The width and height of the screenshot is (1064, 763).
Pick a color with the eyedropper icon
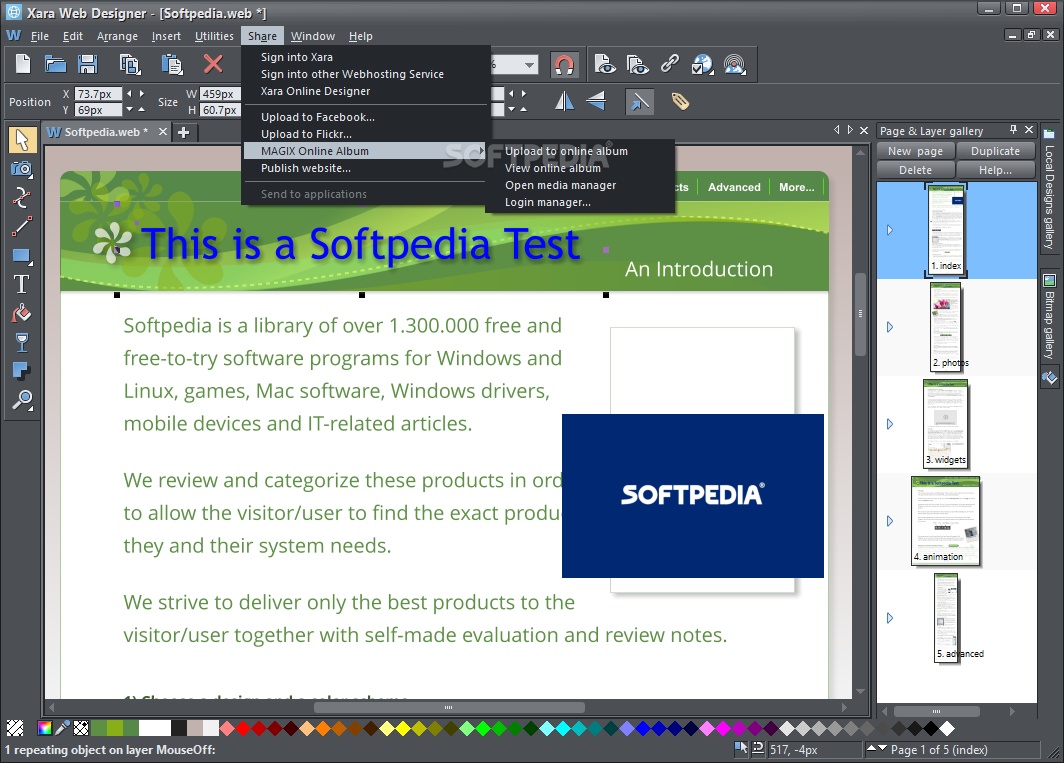point(62,728)
